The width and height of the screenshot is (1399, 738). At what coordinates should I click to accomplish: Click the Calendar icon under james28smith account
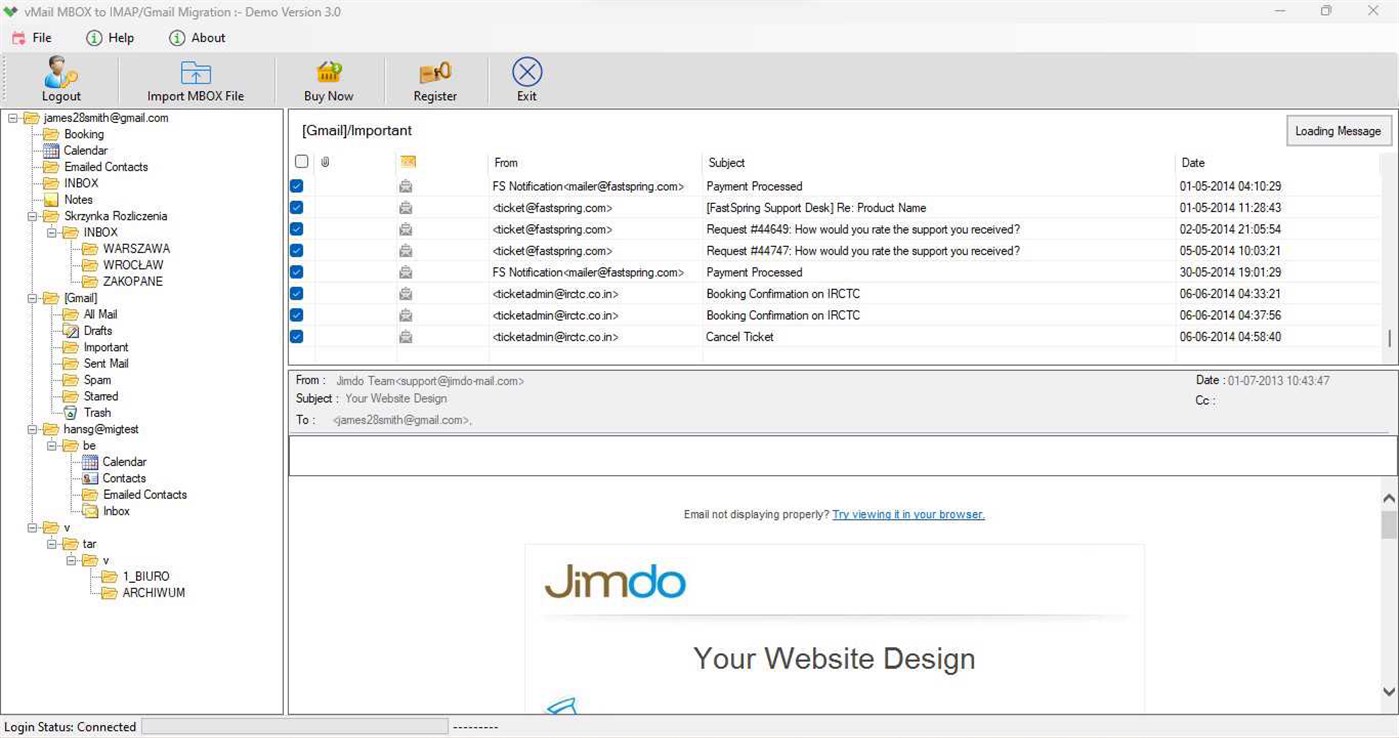click(x=51, y=150)
